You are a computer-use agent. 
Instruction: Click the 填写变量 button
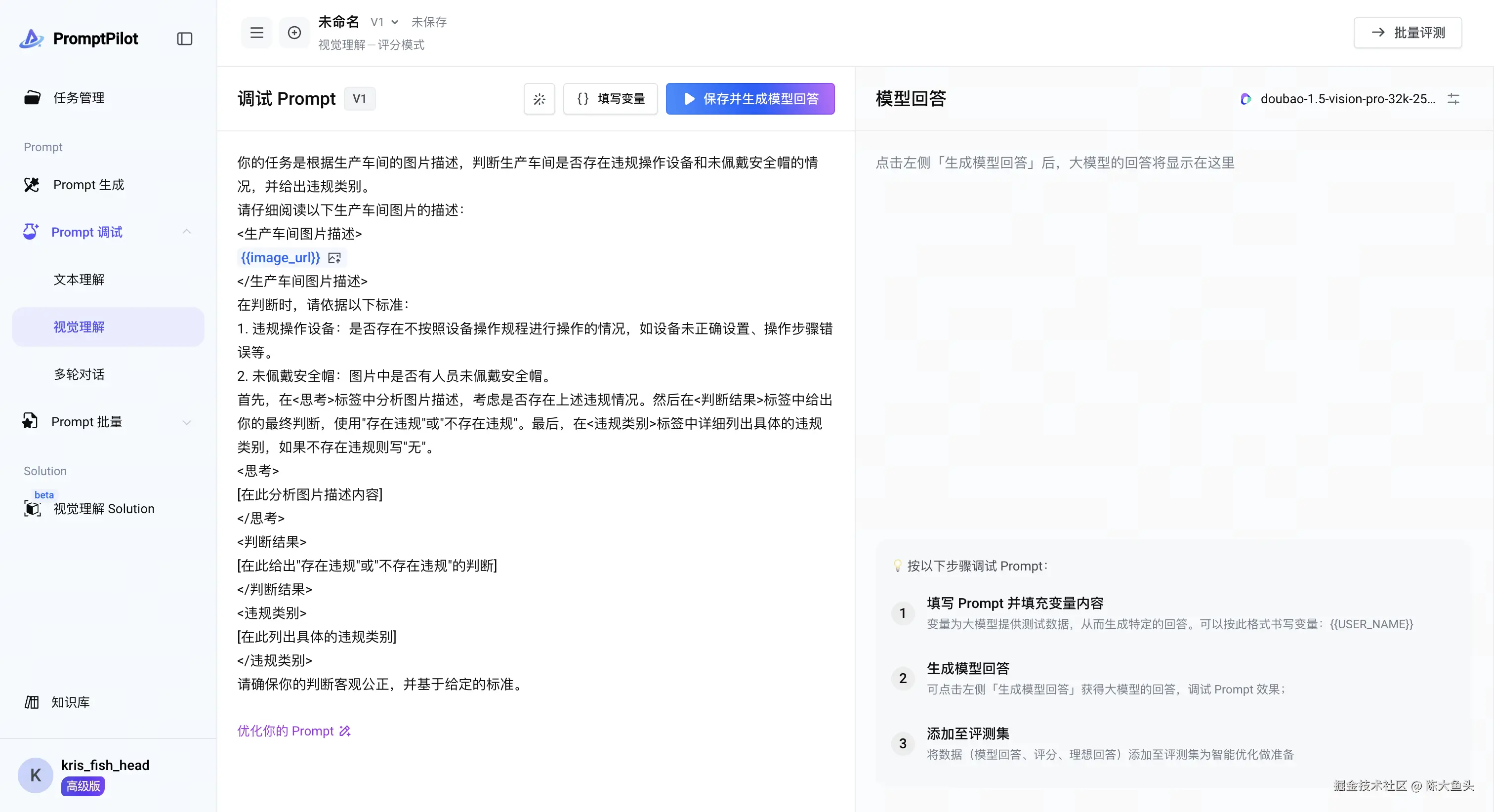610,99
